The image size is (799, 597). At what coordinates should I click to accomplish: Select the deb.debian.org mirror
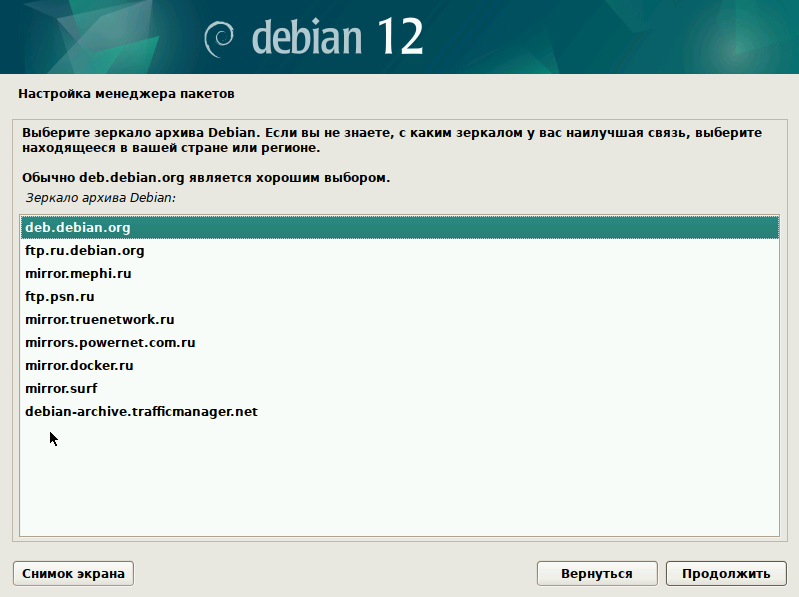coord(400,227)
